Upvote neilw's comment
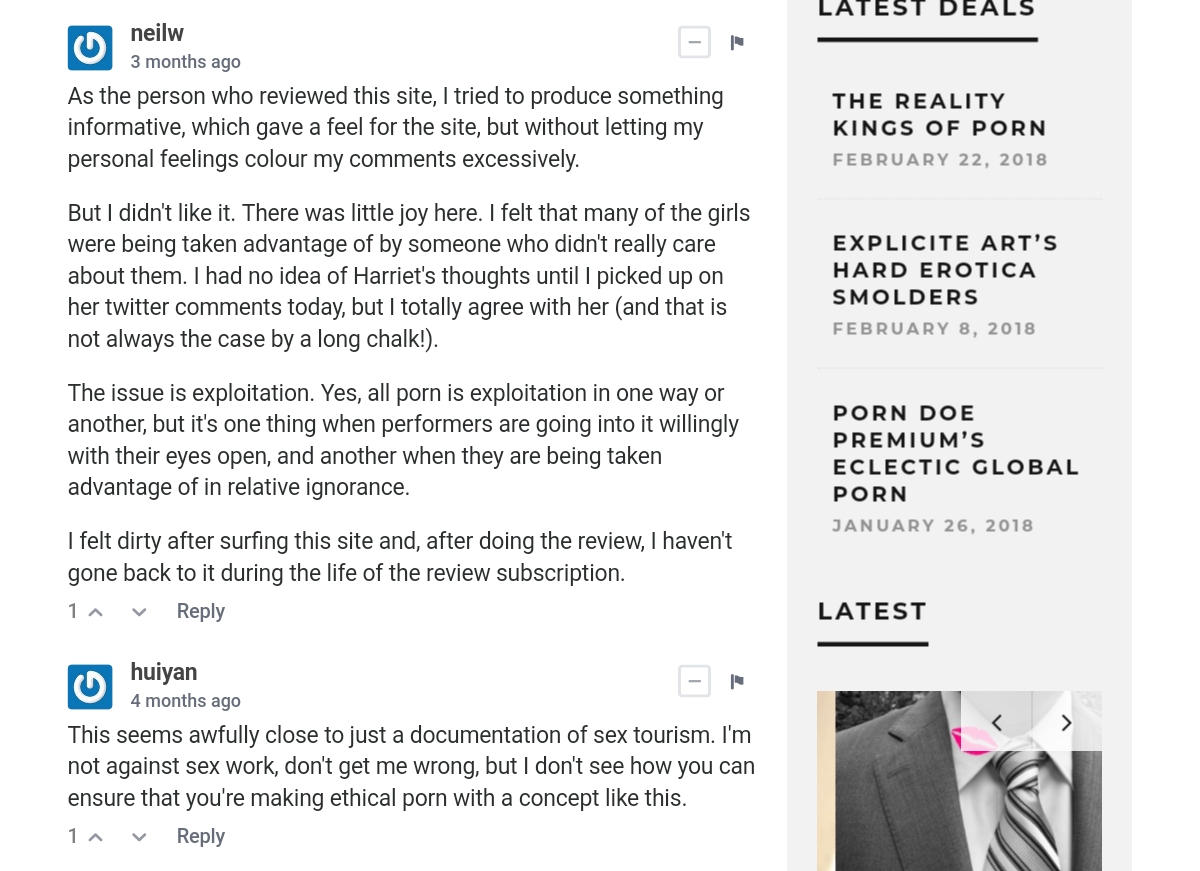The width and height of the screenshot is (1200, 871). click(x=96, y=612)
